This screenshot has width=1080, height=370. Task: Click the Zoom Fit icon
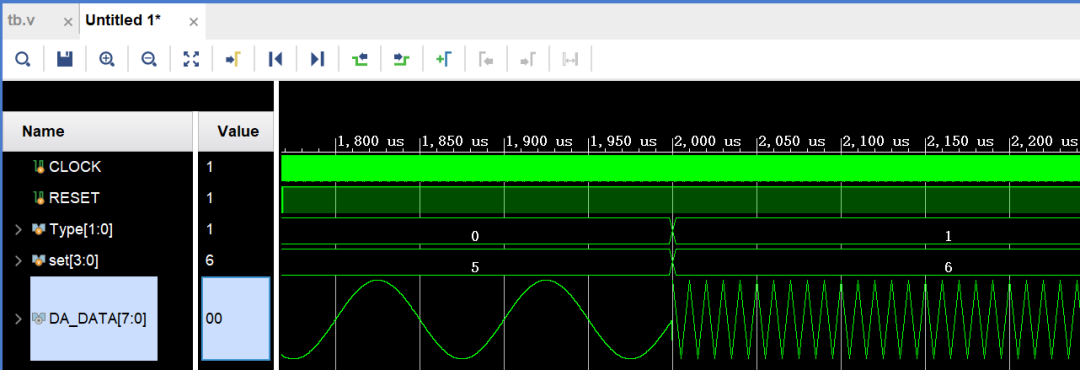(x=191, y=59)
